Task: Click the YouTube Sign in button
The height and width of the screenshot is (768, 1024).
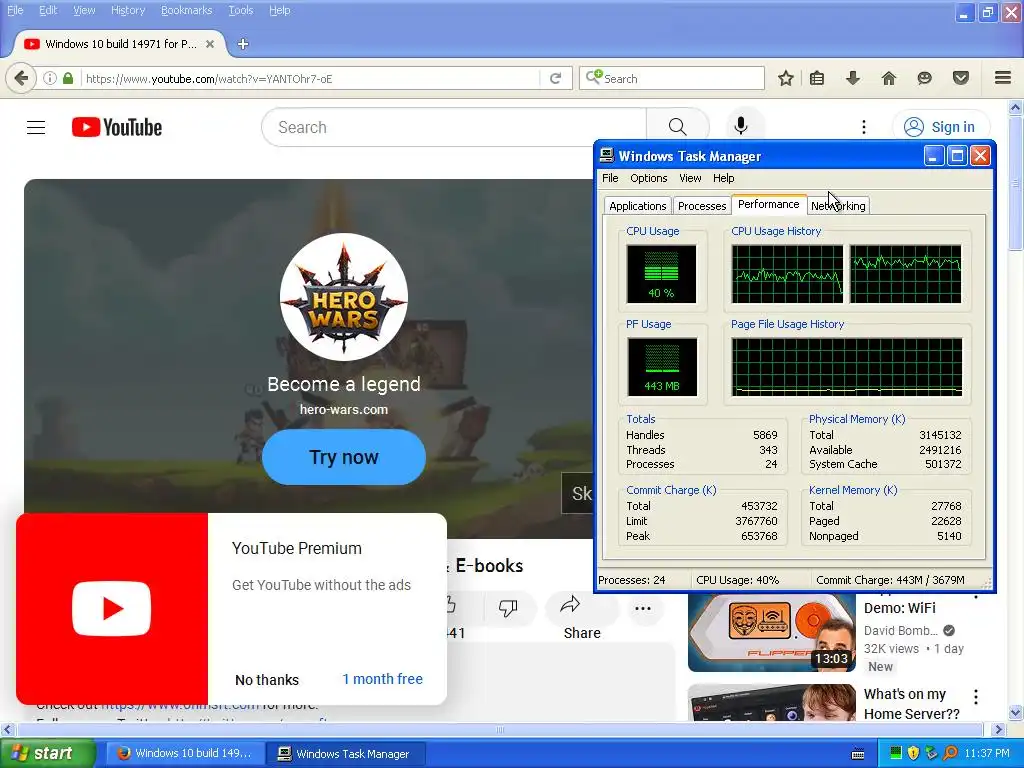Action: 940,127
